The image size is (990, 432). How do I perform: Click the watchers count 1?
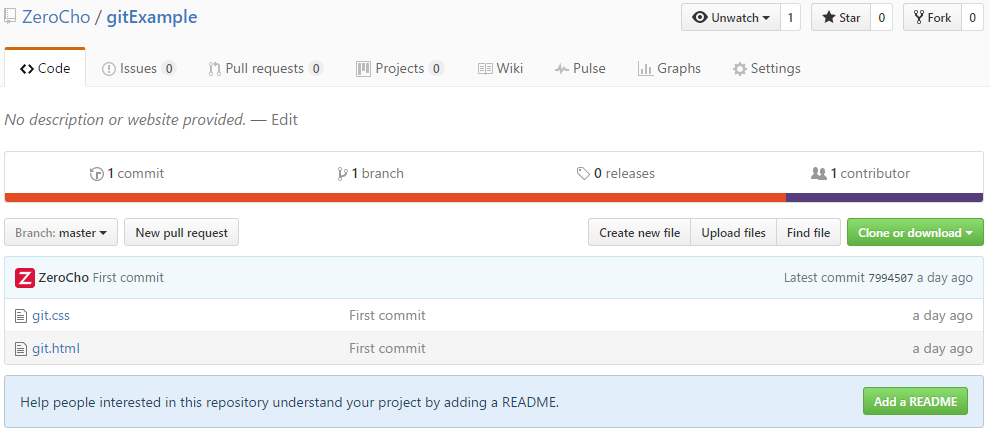[x=790, y=18]
